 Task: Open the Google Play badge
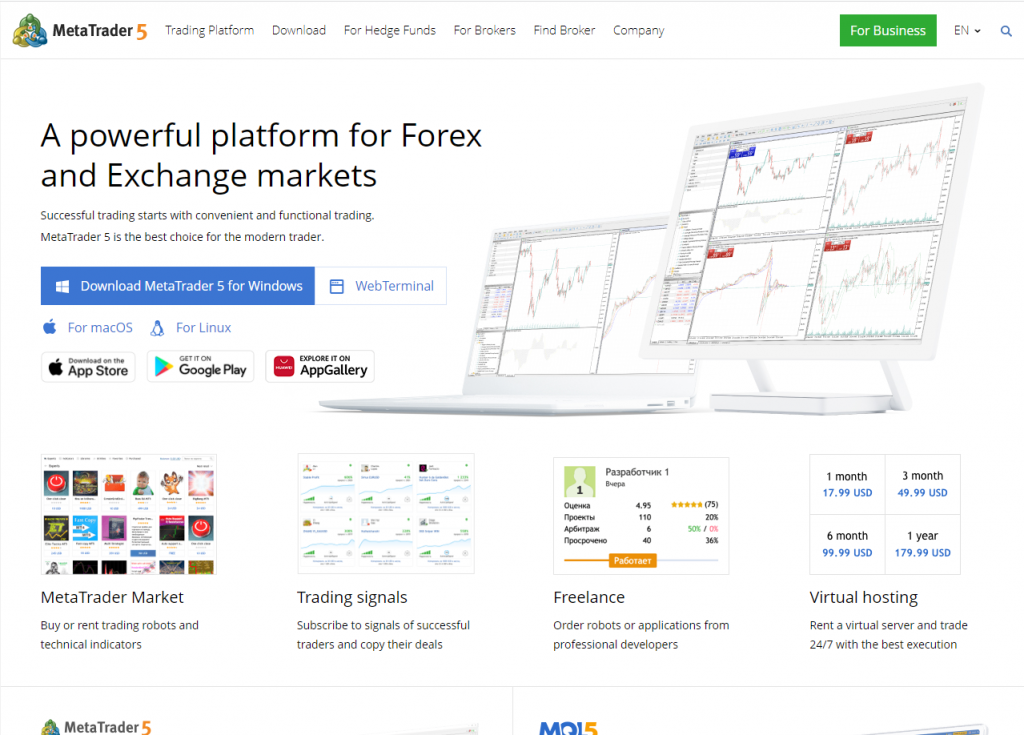(x=200, y=367)
